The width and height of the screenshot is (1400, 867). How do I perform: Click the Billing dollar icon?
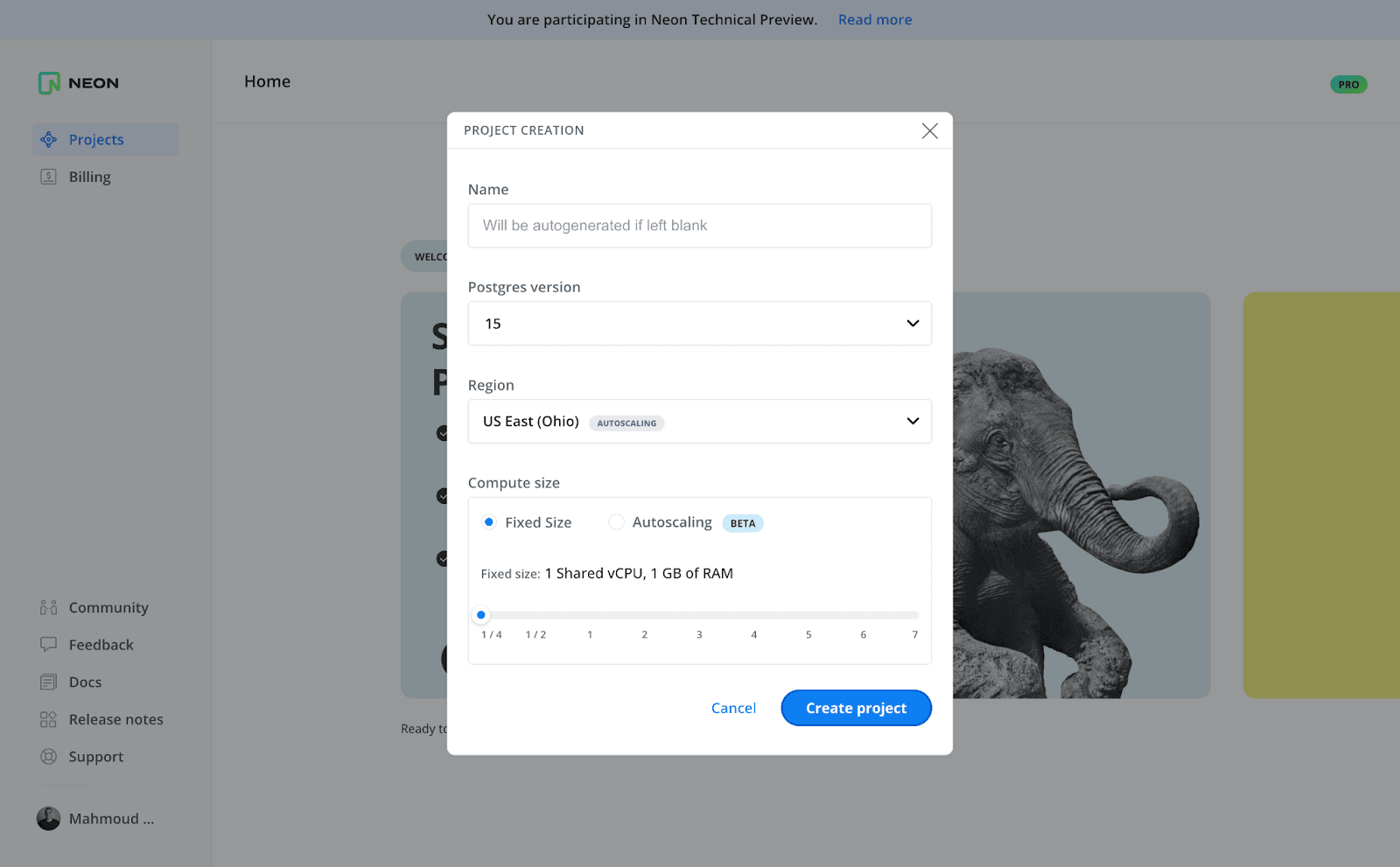tap(49, 177)
